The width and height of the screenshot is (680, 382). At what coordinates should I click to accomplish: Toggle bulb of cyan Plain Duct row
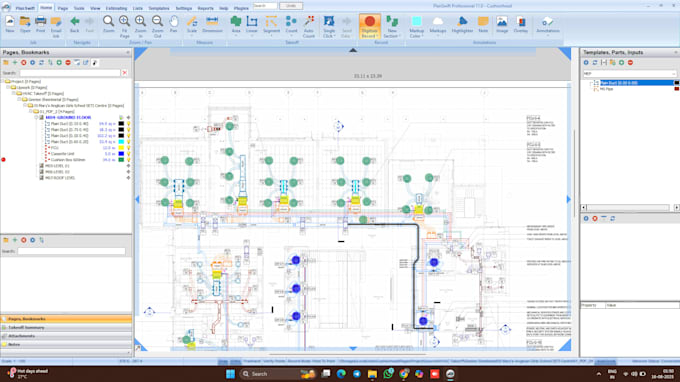128,142
